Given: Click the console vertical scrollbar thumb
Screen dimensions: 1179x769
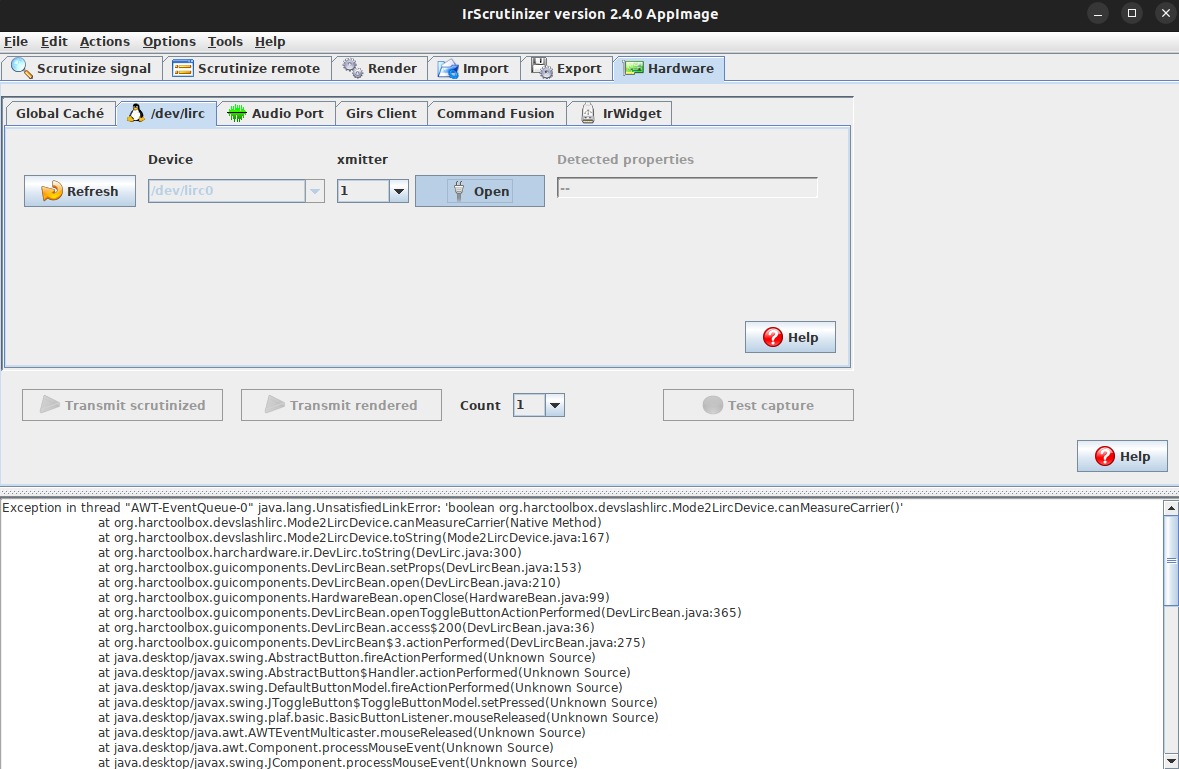Looking at the screenshot, I should coord(1171,560).
